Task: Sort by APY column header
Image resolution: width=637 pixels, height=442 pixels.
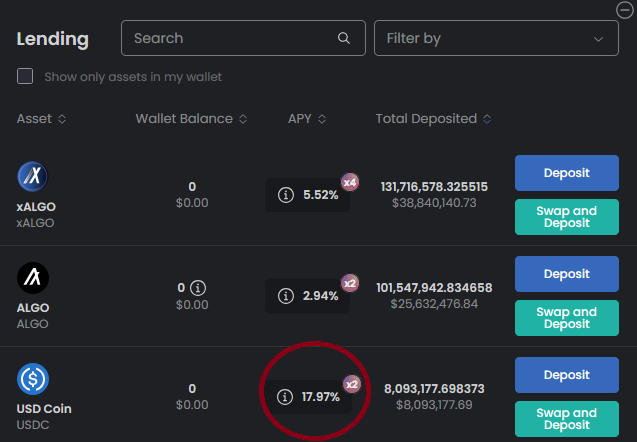Action: (x=307, y=119)
